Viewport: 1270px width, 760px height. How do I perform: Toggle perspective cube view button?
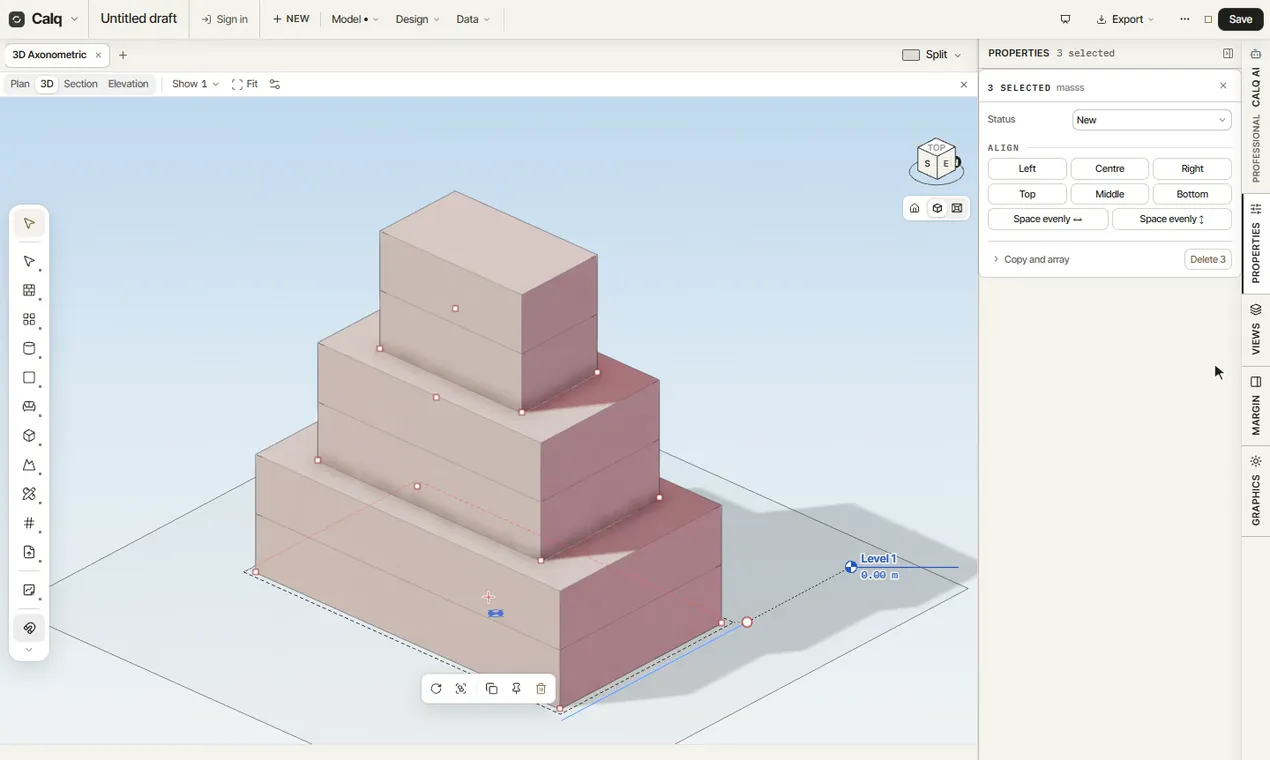937,208
